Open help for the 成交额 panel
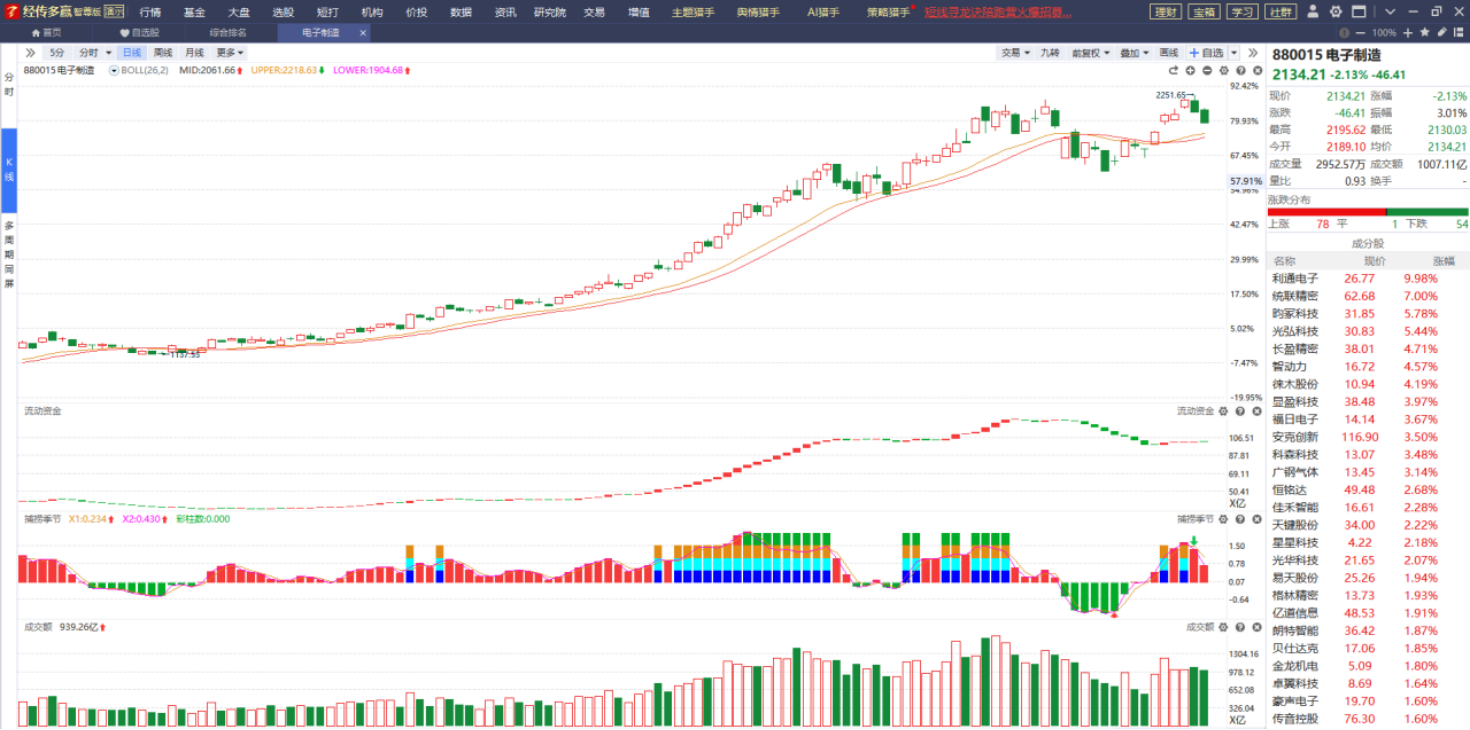Viewport: 1470px width, 730px height. 1240,627
